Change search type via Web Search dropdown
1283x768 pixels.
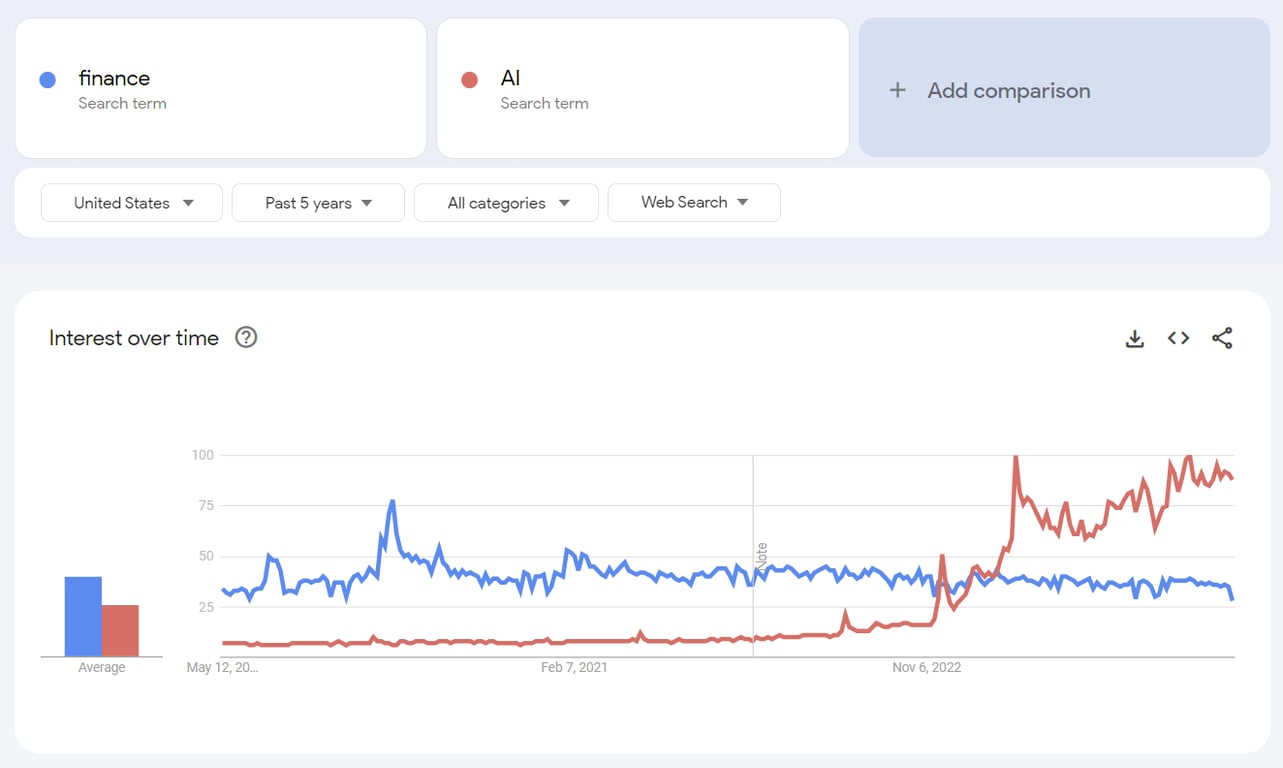(694, 202)
